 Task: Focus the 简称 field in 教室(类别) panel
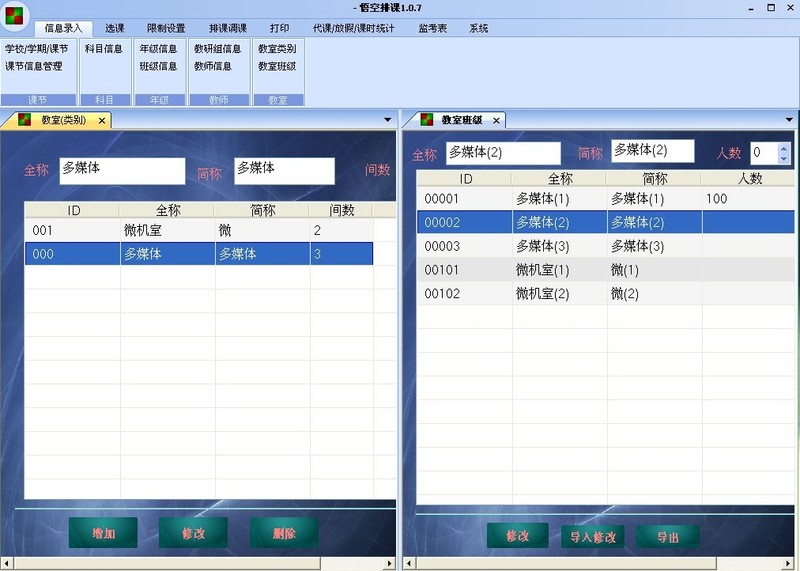pyautogui.click(x=285, y=171)
